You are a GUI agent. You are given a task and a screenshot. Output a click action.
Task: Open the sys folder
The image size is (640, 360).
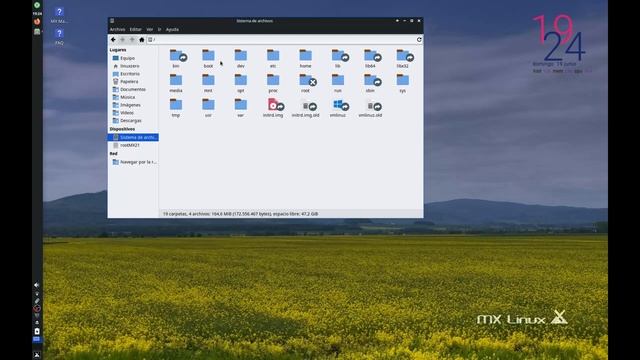tap(402, 83)
